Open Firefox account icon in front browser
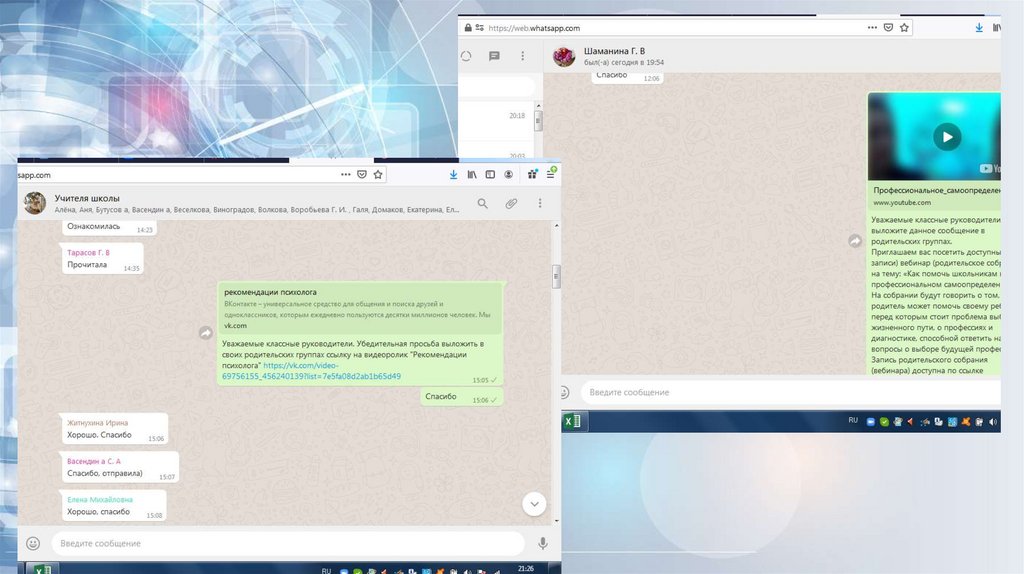The width and height of the screenshot is (1024, 574). click(508, 174)
